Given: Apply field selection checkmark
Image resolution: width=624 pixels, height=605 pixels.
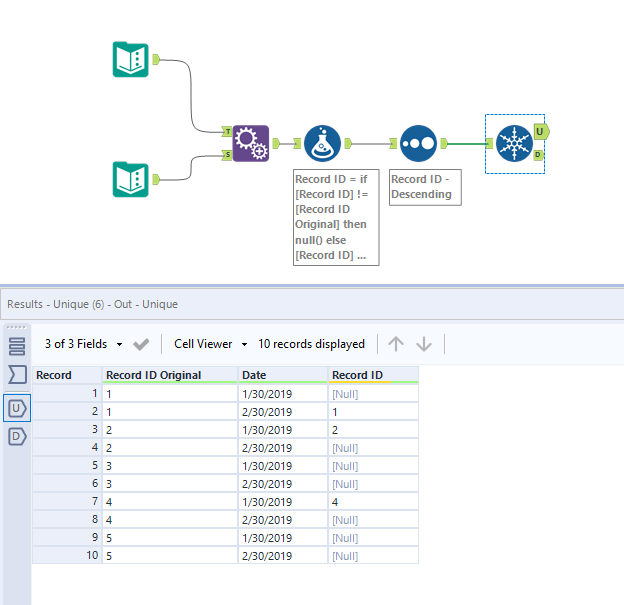Looking at the screenshot, I should (x=141, y=344).
